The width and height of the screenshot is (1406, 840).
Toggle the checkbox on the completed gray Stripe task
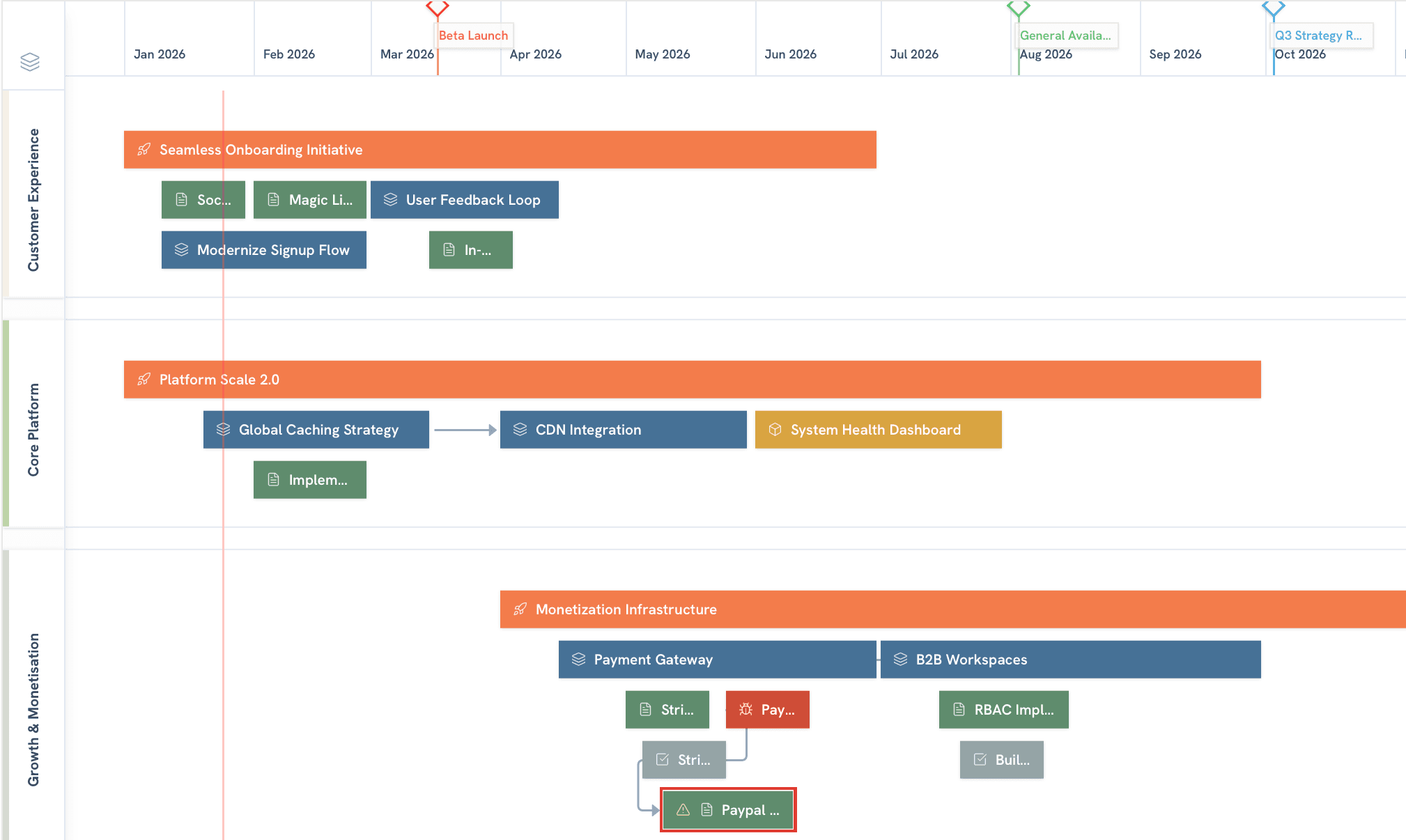660,760
